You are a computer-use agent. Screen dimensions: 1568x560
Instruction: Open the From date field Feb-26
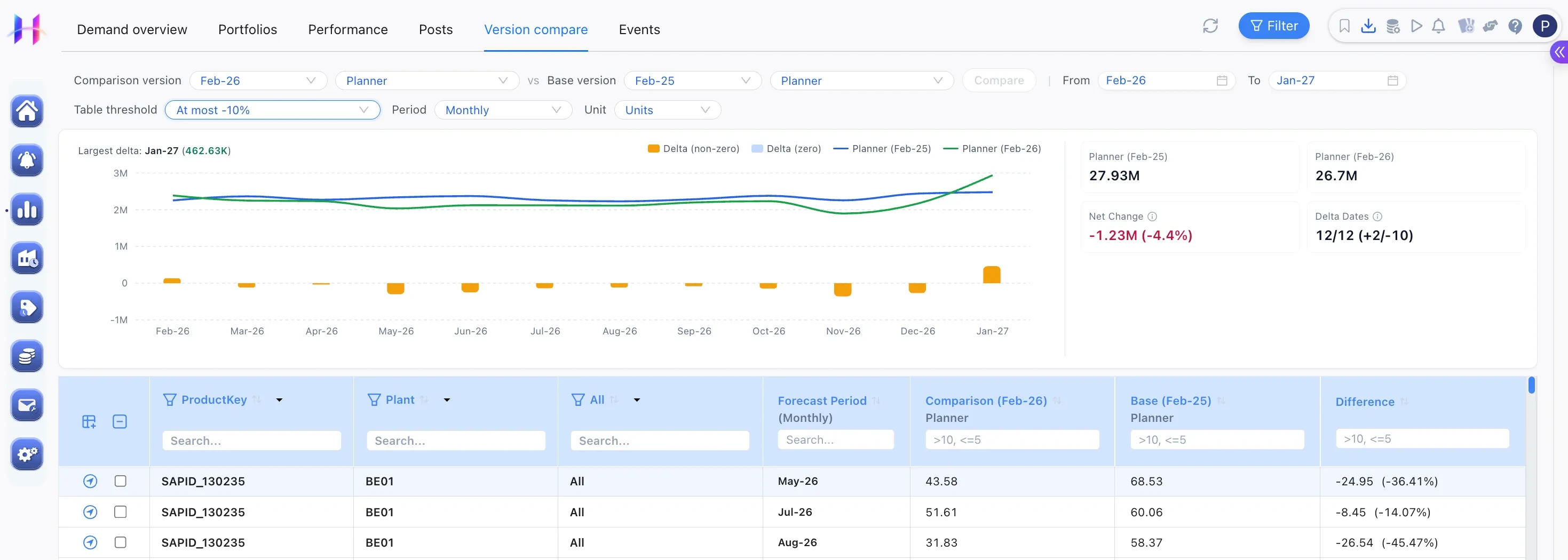tap(1166, 81)
